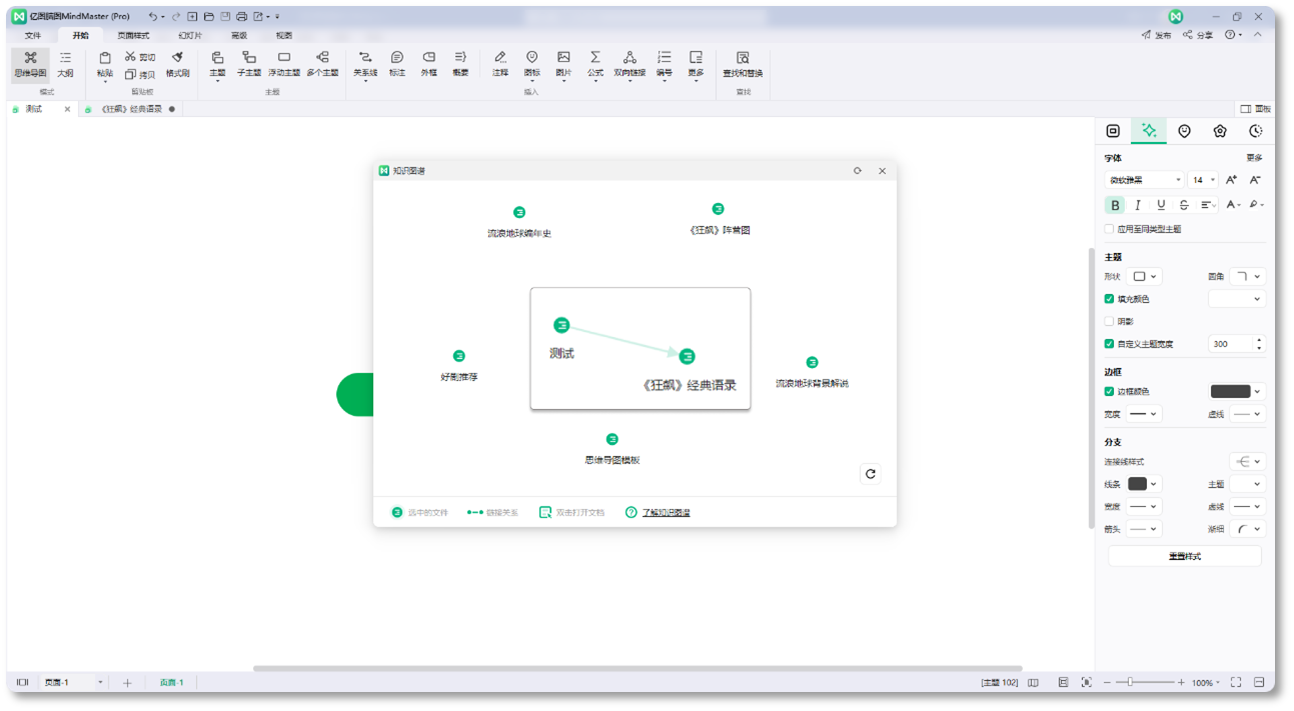Switch to 大纲 outline mode

pyautogui.click(x=65, y=64)
